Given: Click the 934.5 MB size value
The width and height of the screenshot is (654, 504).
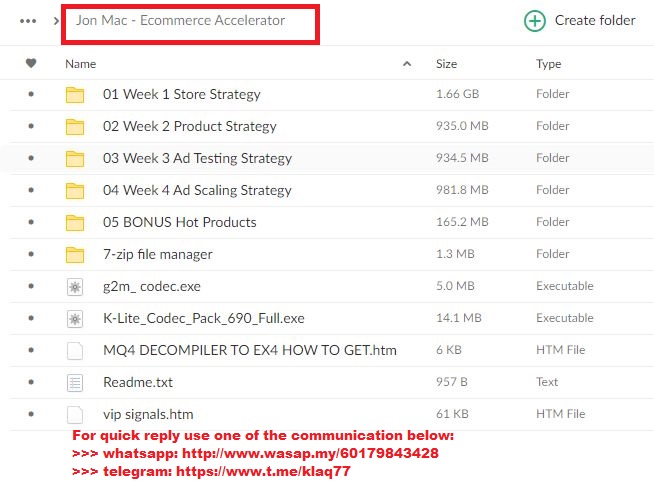Looking at the screenshot, I should coord(462,158).
